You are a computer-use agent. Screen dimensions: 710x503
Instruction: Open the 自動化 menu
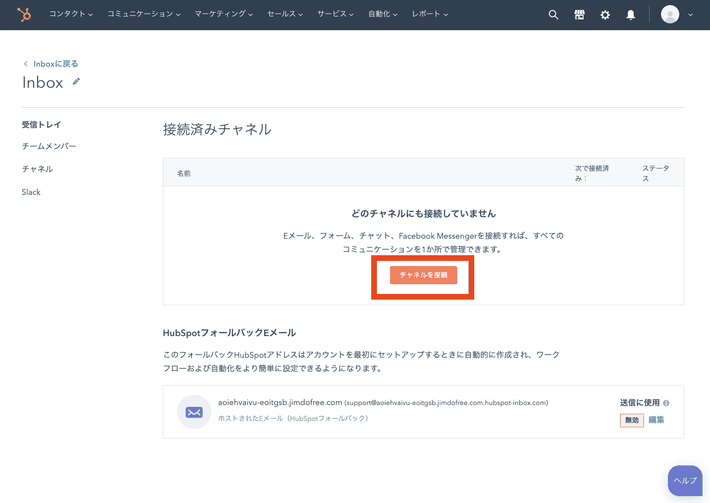[x=383, y=14]
